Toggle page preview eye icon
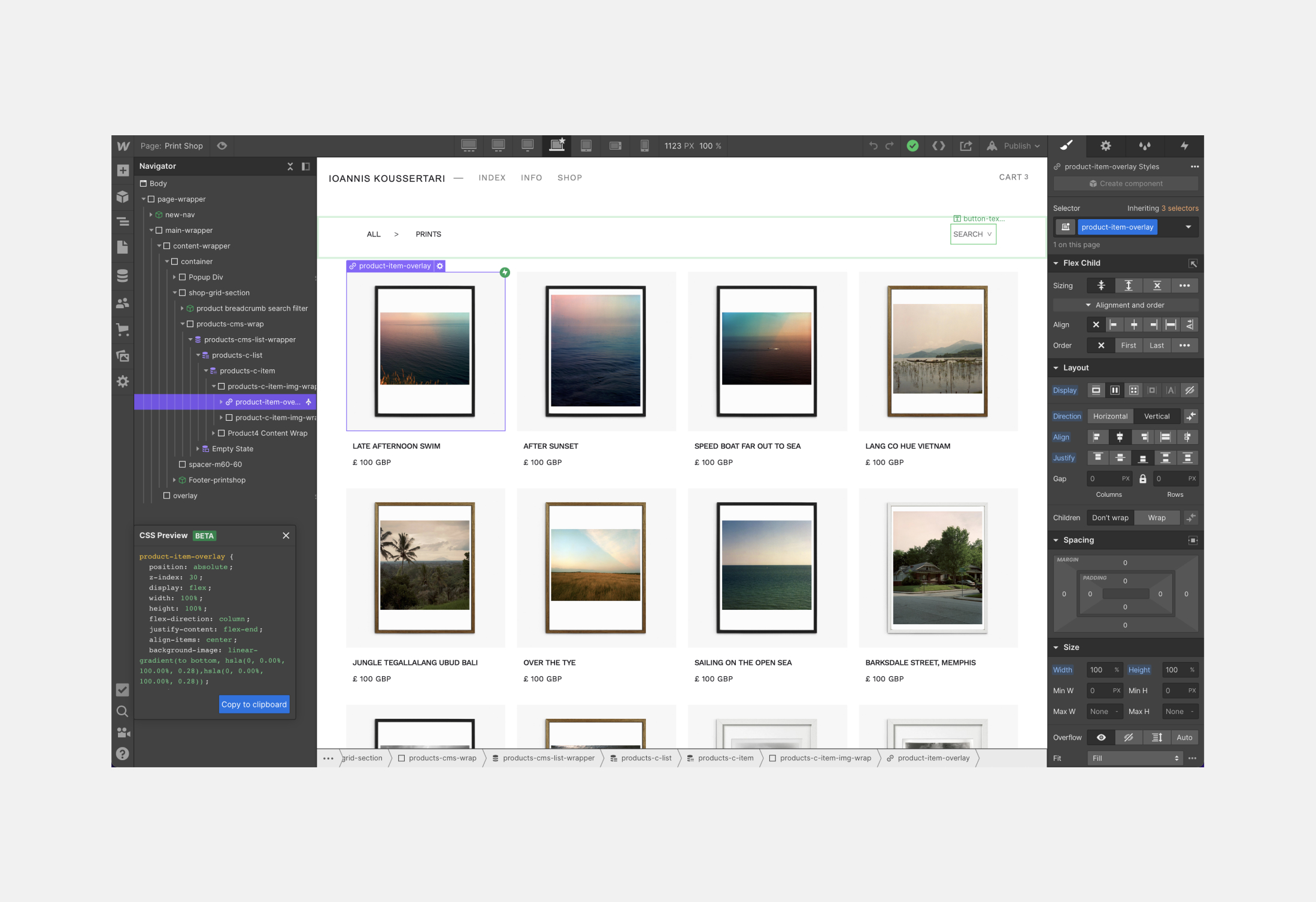The image size is (1316, 902). point(222,146)
